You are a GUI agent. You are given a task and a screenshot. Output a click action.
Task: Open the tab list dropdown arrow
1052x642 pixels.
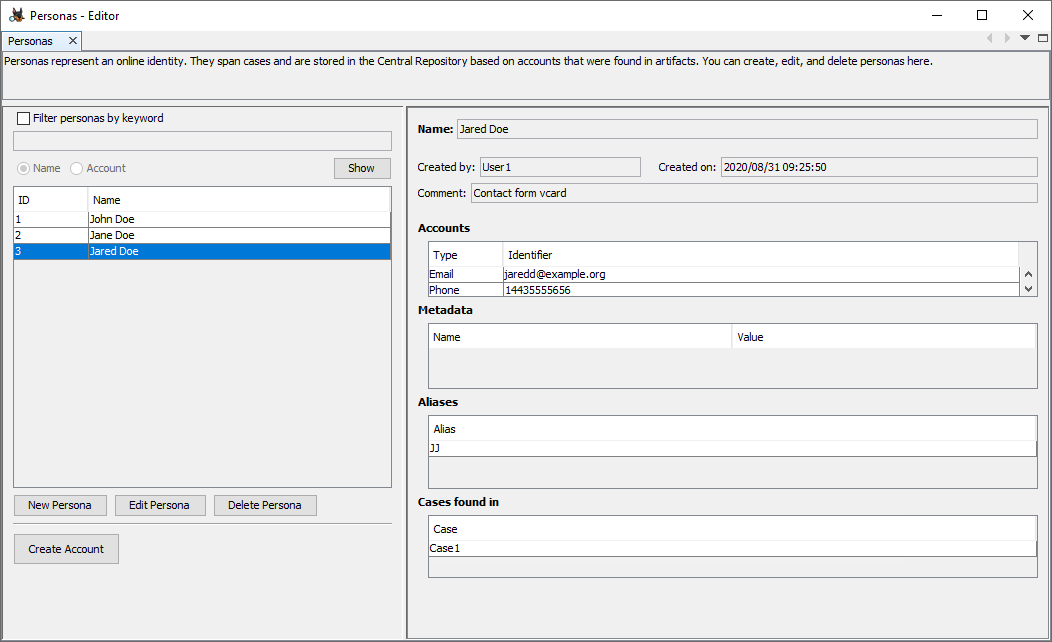click(1025, 38)
